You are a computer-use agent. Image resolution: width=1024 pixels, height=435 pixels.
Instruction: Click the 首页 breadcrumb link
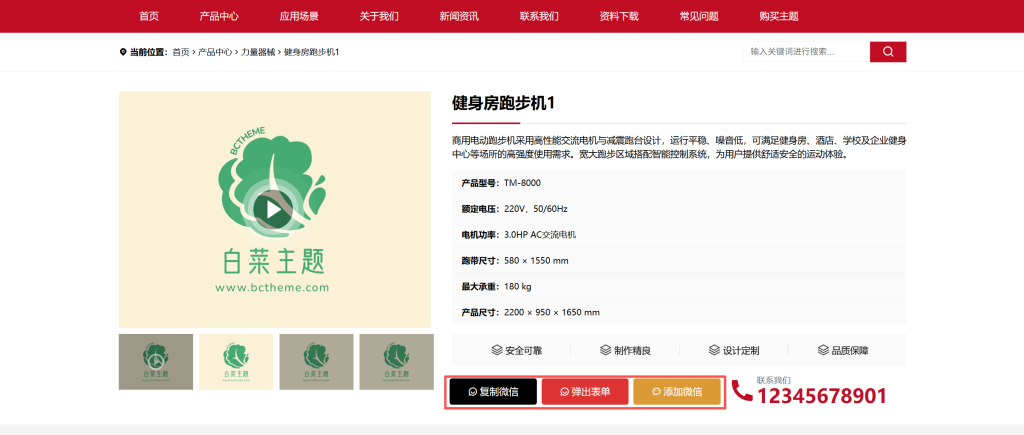[x=181, y=52]
